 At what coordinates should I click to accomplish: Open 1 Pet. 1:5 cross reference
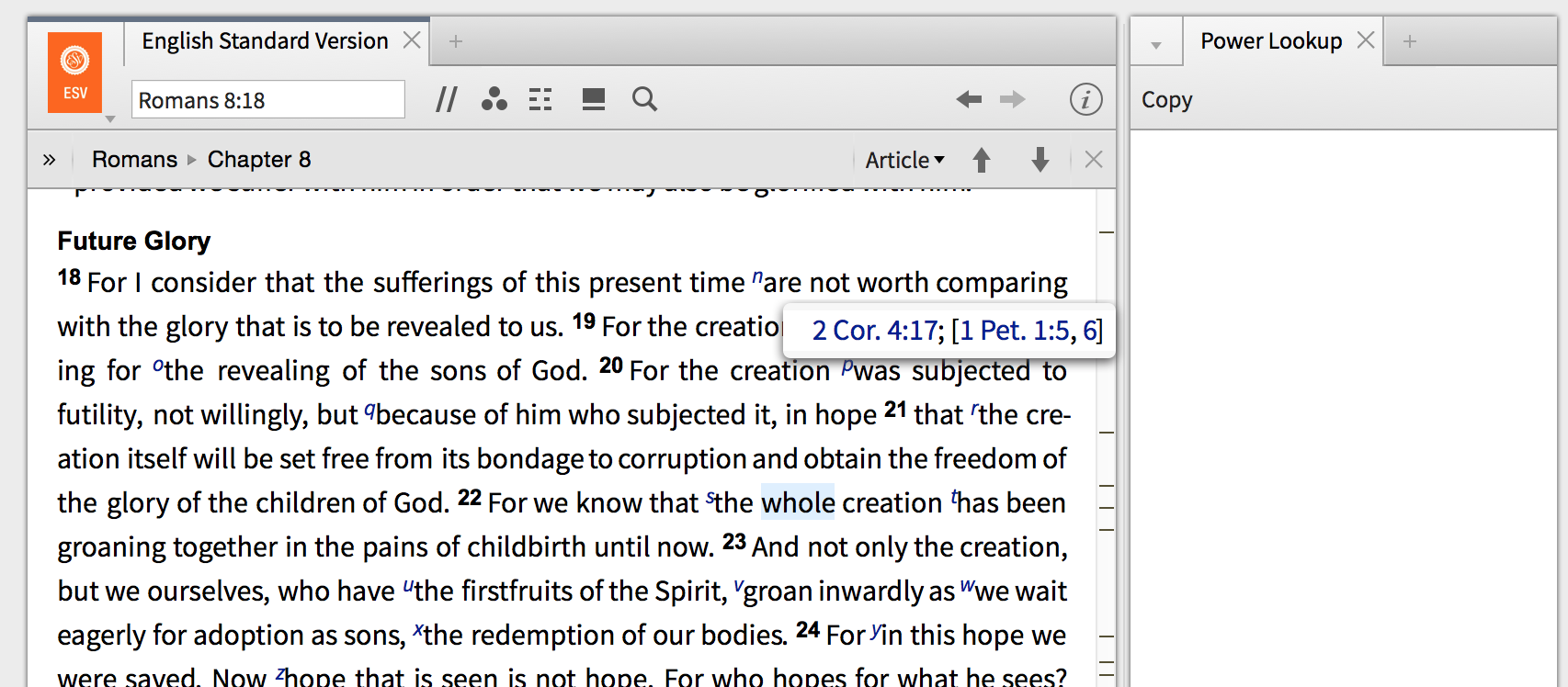point(1017,331)
